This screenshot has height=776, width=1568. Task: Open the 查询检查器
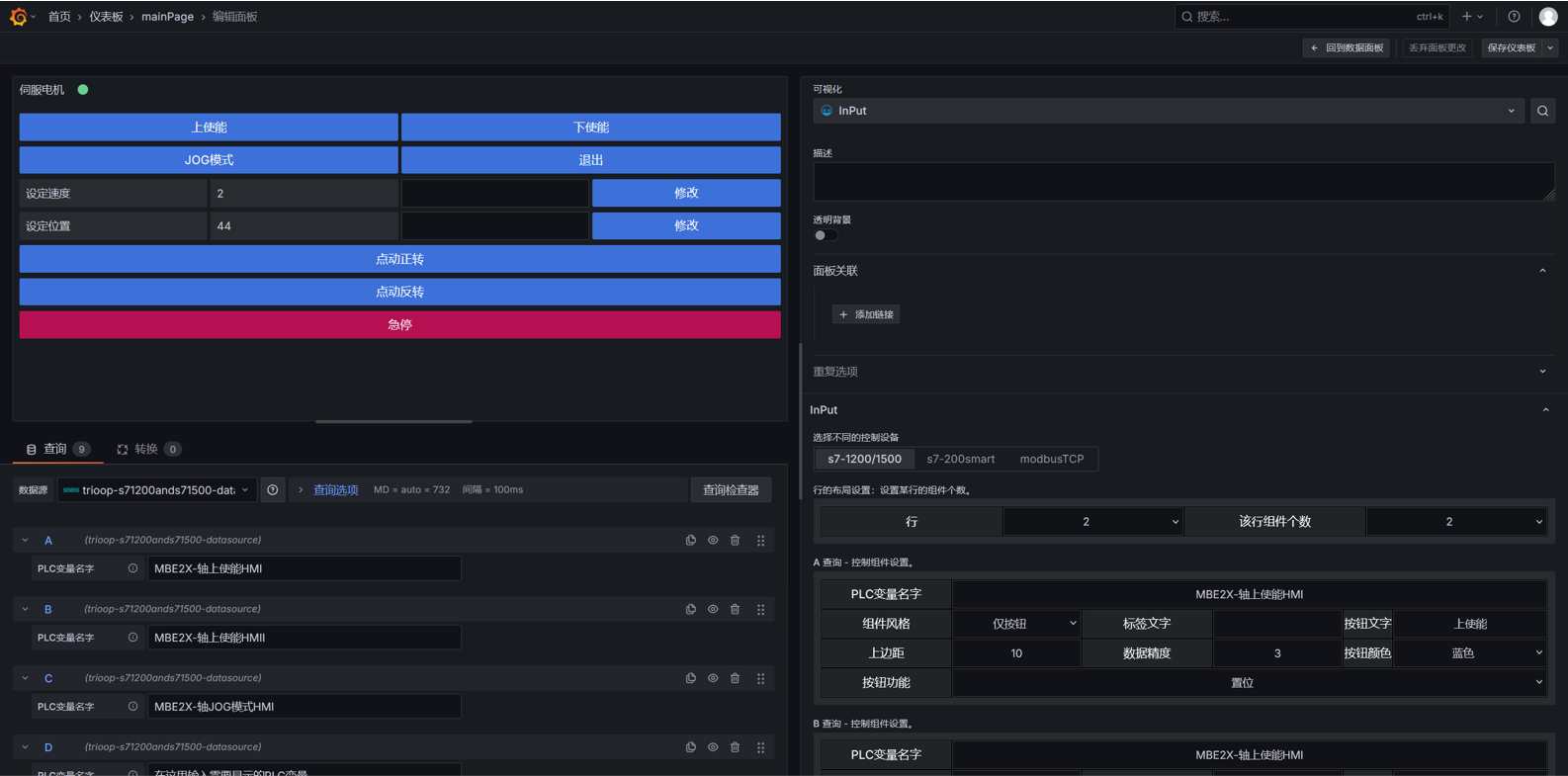coord(731,490)
